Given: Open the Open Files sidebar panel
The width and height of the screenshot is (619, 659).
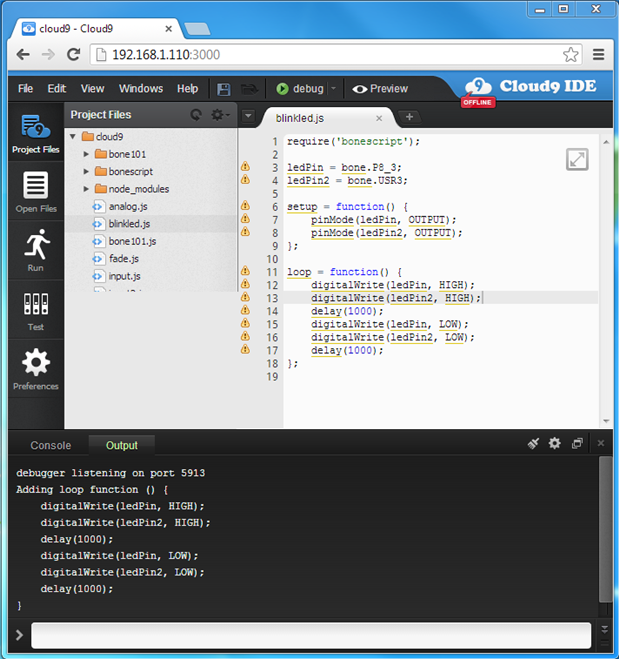Looking at the screenshot, I should click(x=36, y=192).
